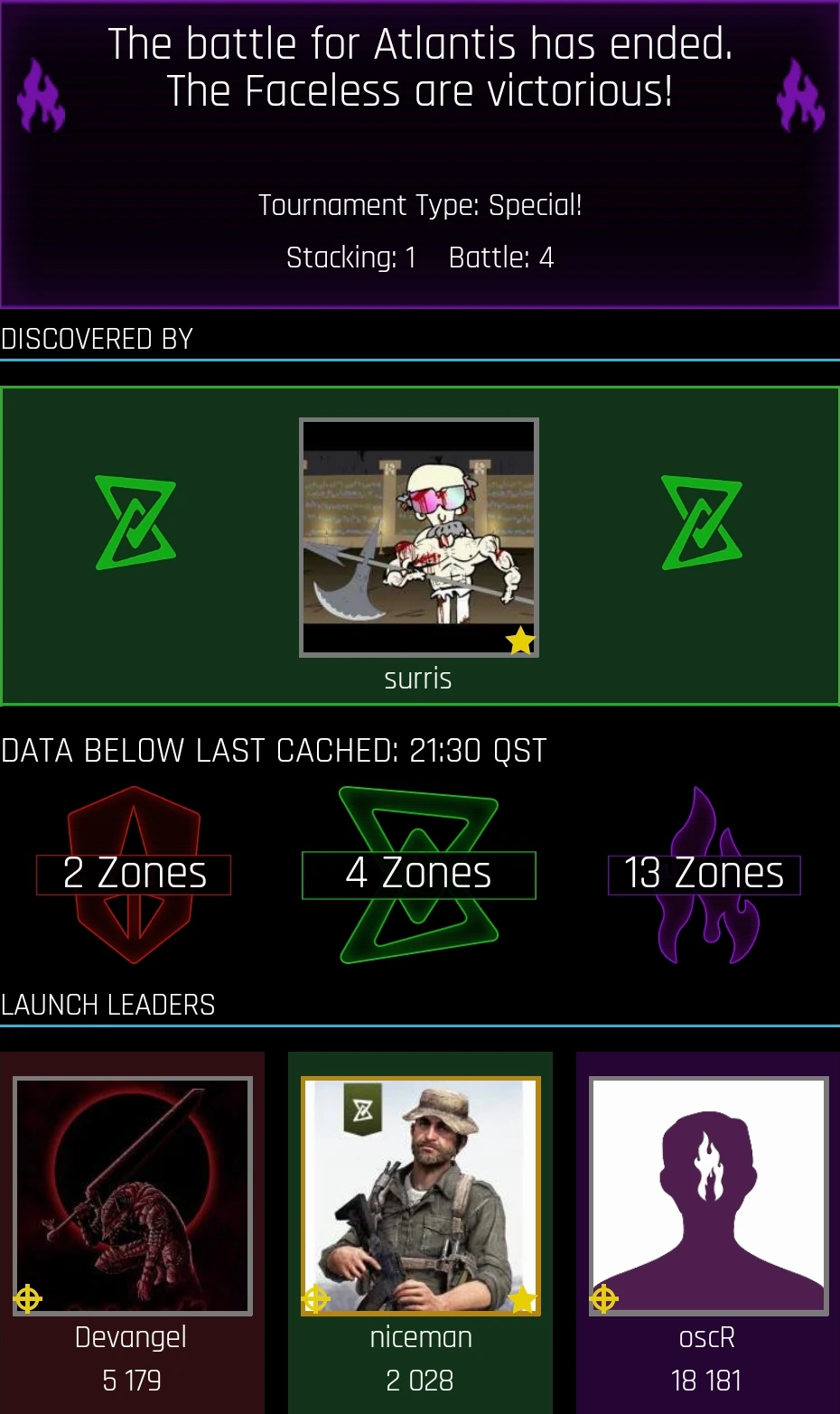Open the surris avatar picture
Screen dimensions: 840x1414
coord(419,537)
